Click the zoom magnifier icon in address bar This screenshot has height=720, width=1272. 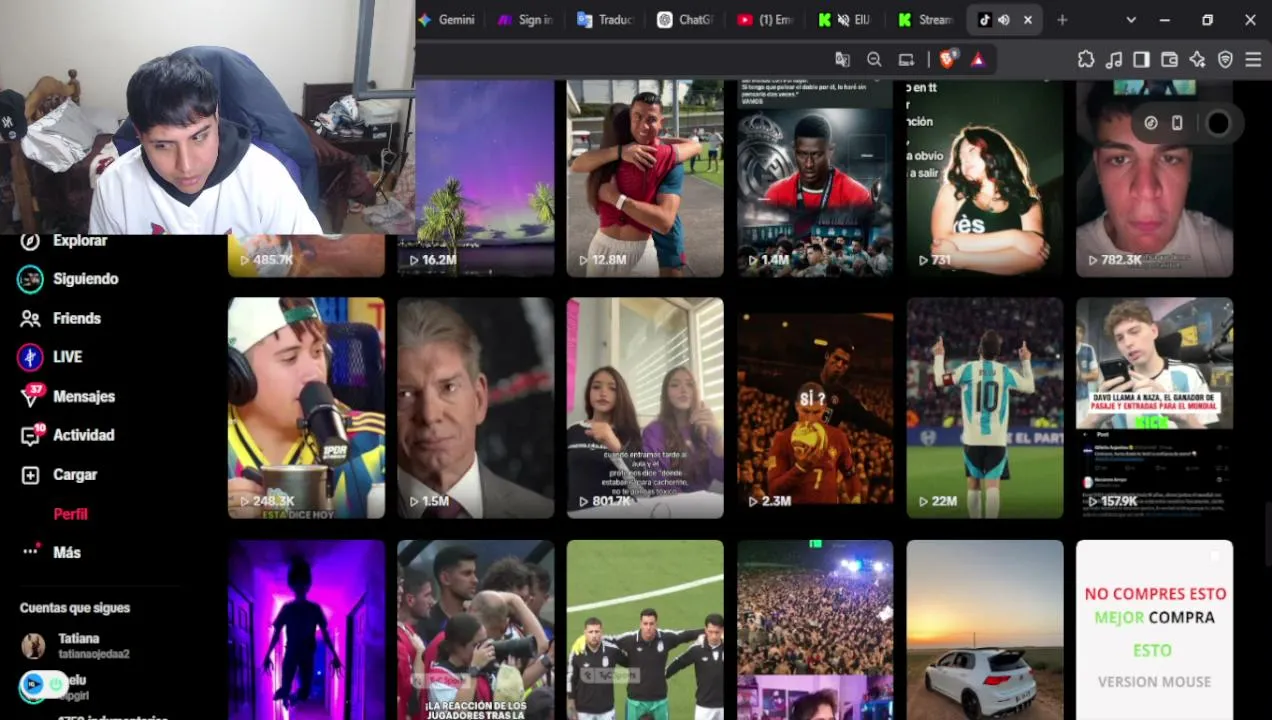point(874,60)
